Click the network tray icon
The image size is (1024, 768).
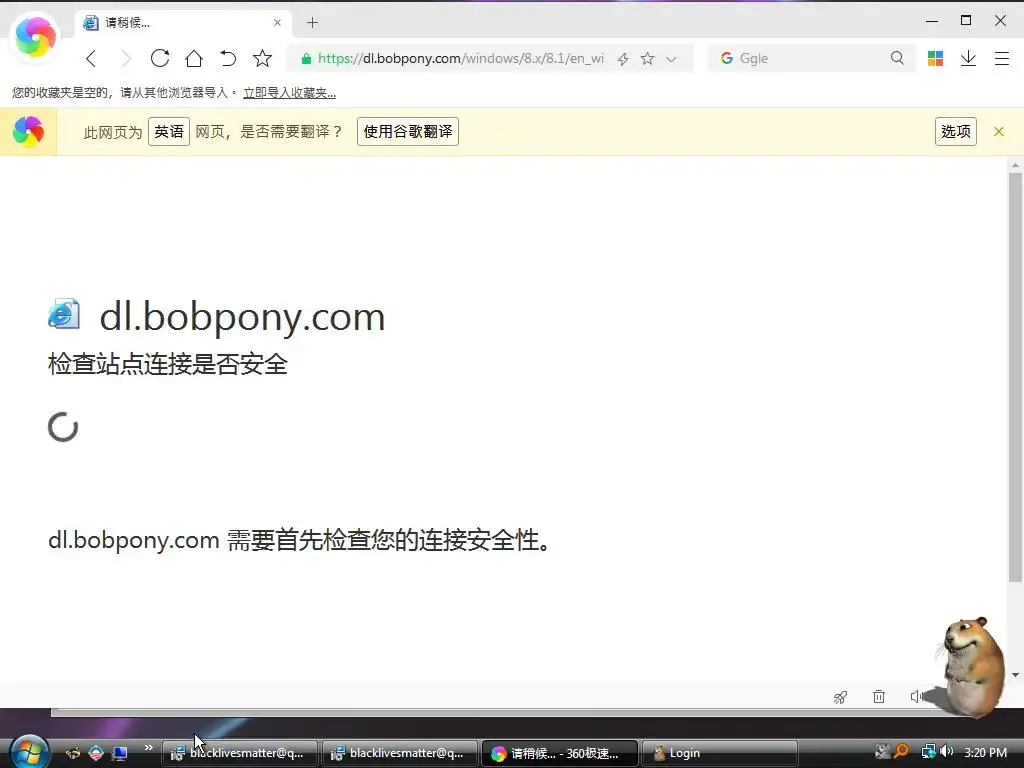(x=928, y=752)
